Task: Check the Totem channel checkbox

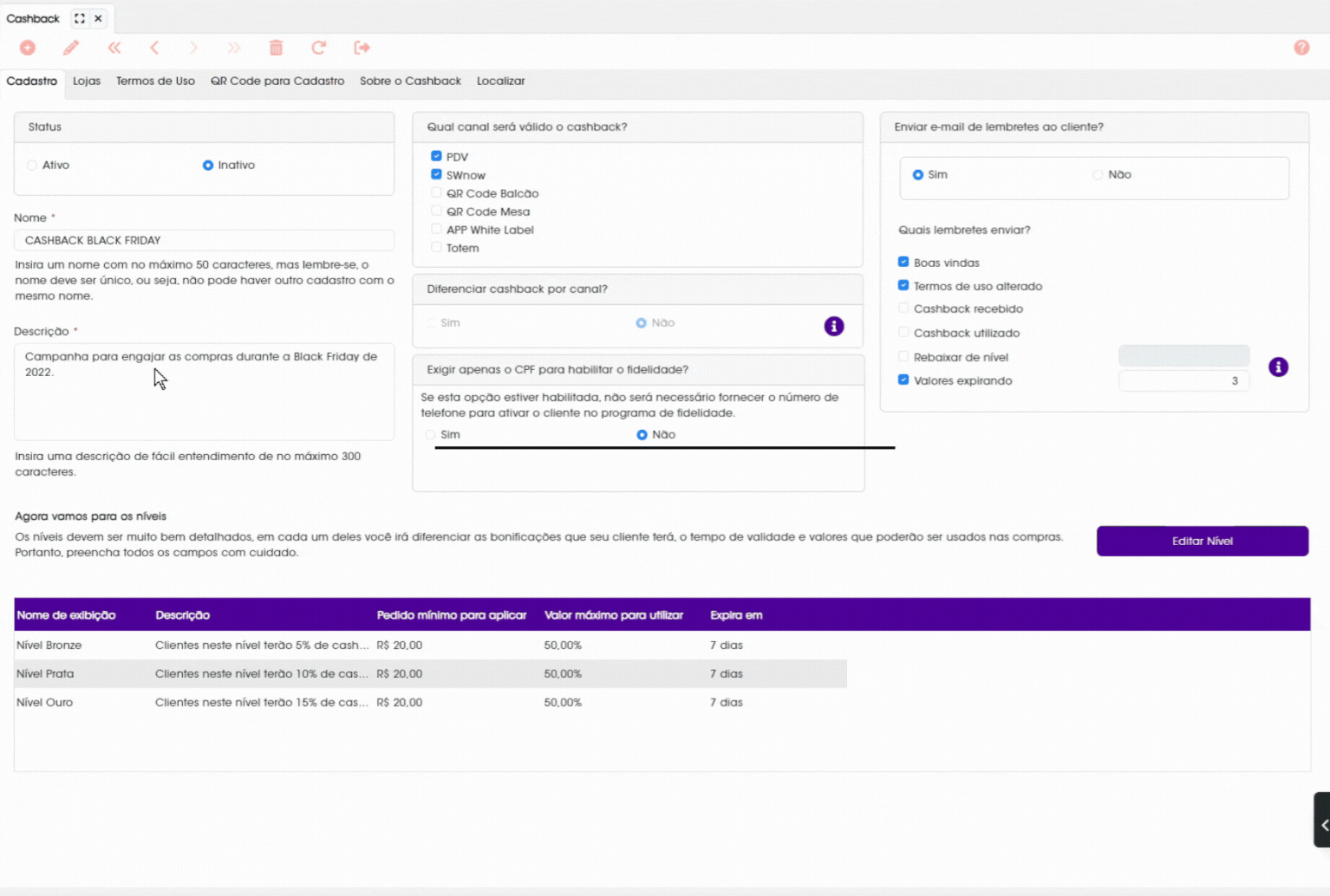Action: pyautogui.click(x=436, y=247)
